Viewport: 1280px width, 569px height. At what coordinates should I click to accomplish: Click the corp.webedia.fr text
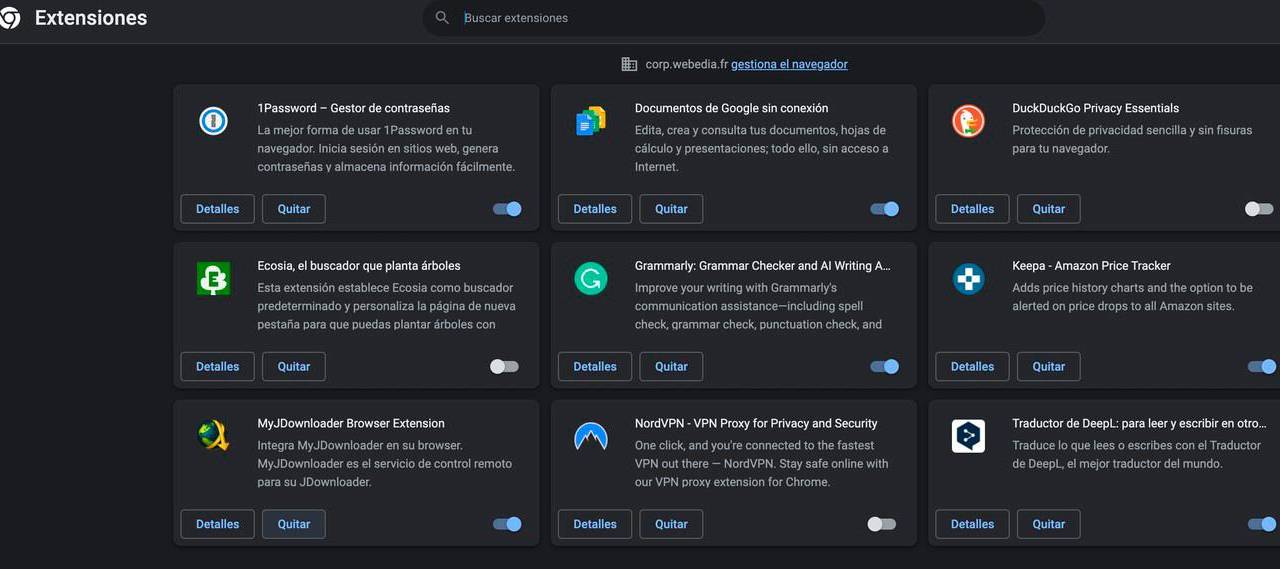coord(686,64)
